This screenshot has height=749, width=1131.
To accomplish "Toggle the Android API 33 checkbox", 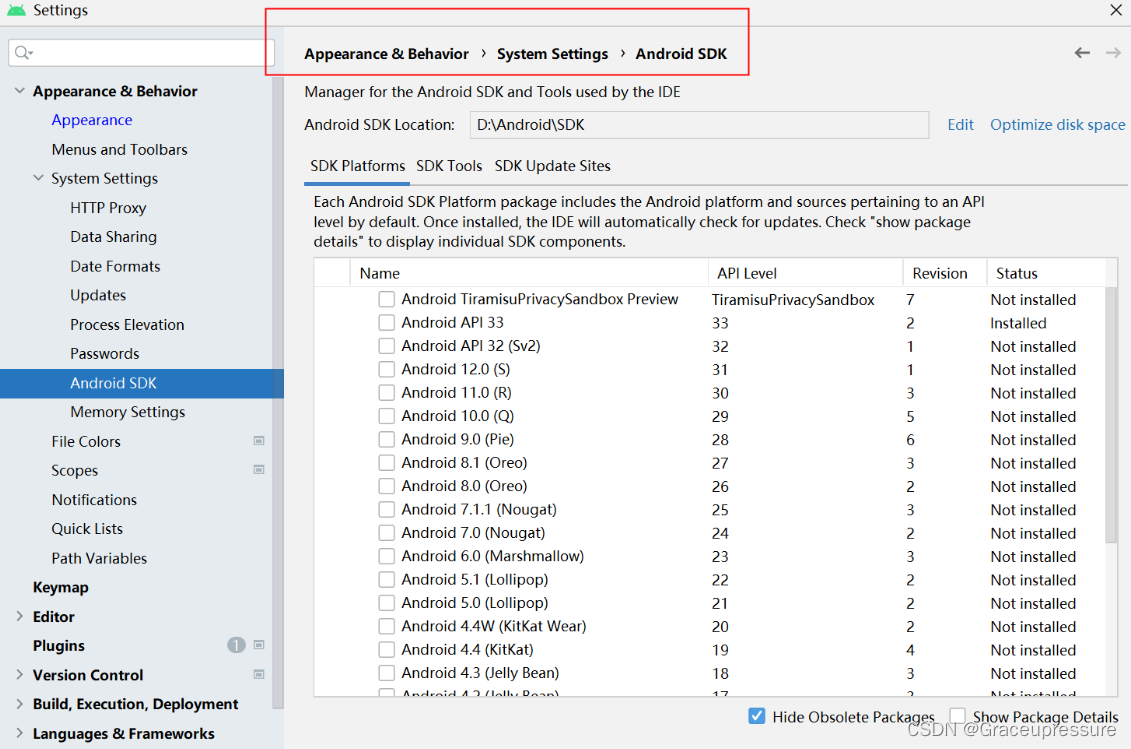I will coord(387,323).
